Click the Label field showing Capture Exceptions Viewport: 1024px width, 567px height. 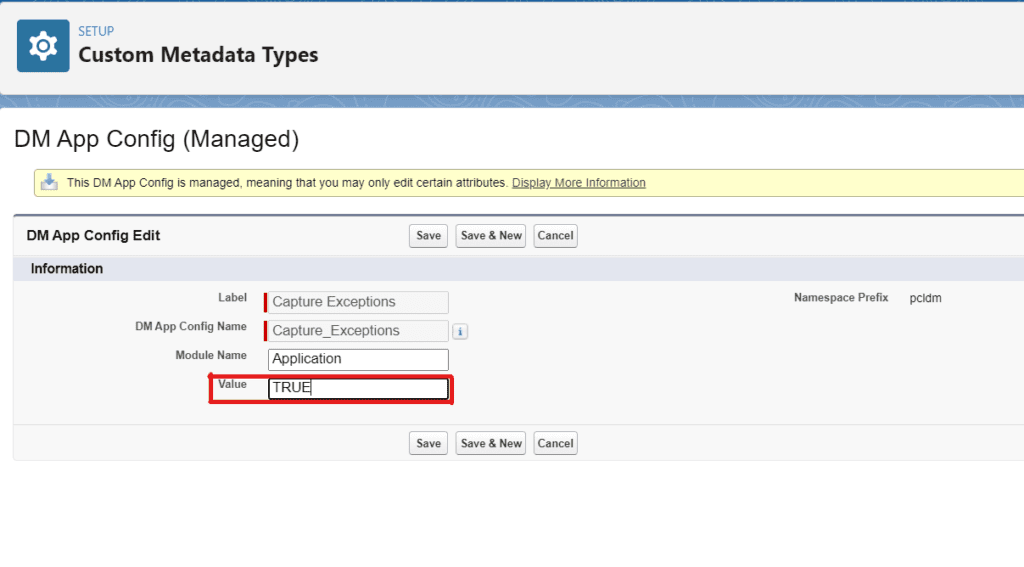click(x=358, y=302)
